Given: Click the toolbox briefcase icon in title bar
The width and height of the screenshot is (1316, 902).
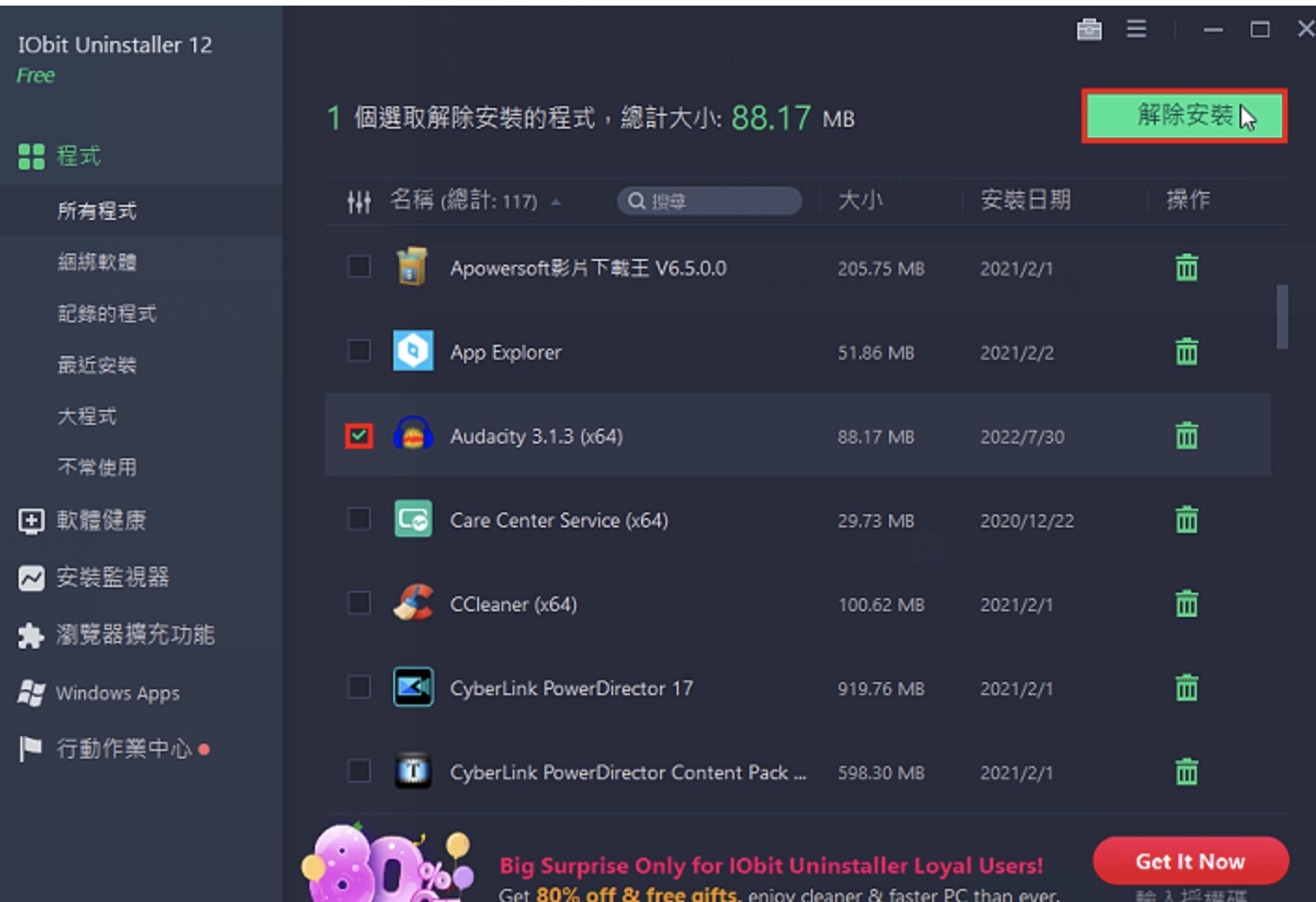Looking at the screenshot, I should (1089, 30).
